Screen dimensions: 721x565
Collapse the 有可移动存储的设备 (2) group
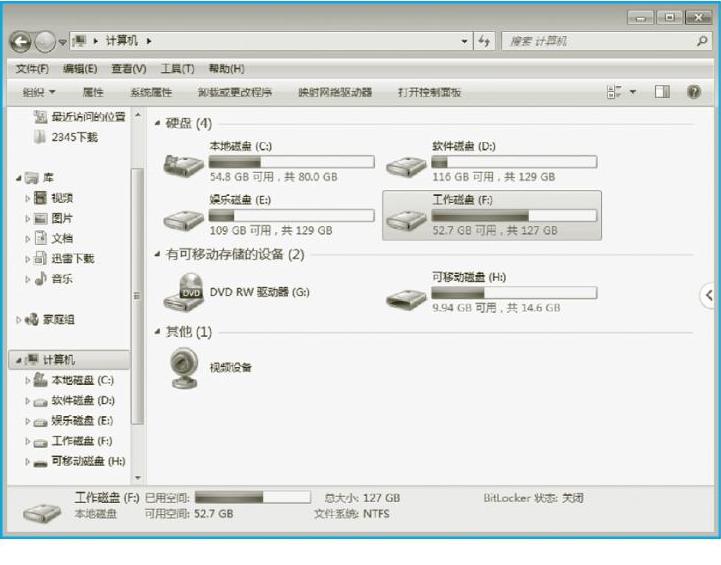point(157,254)
